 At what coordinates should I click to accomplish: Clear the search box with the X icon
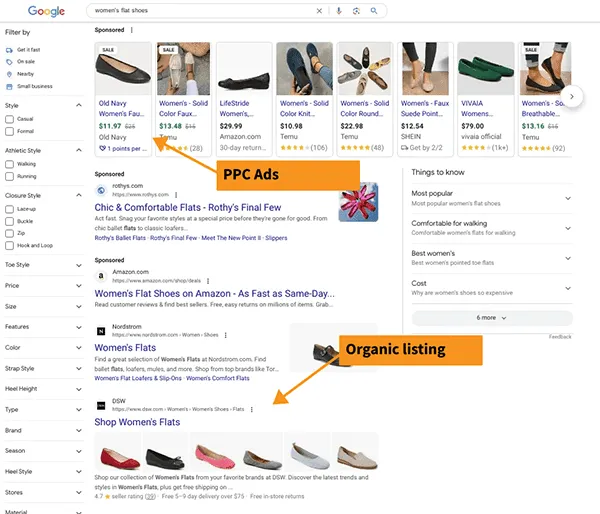point(320,11)
